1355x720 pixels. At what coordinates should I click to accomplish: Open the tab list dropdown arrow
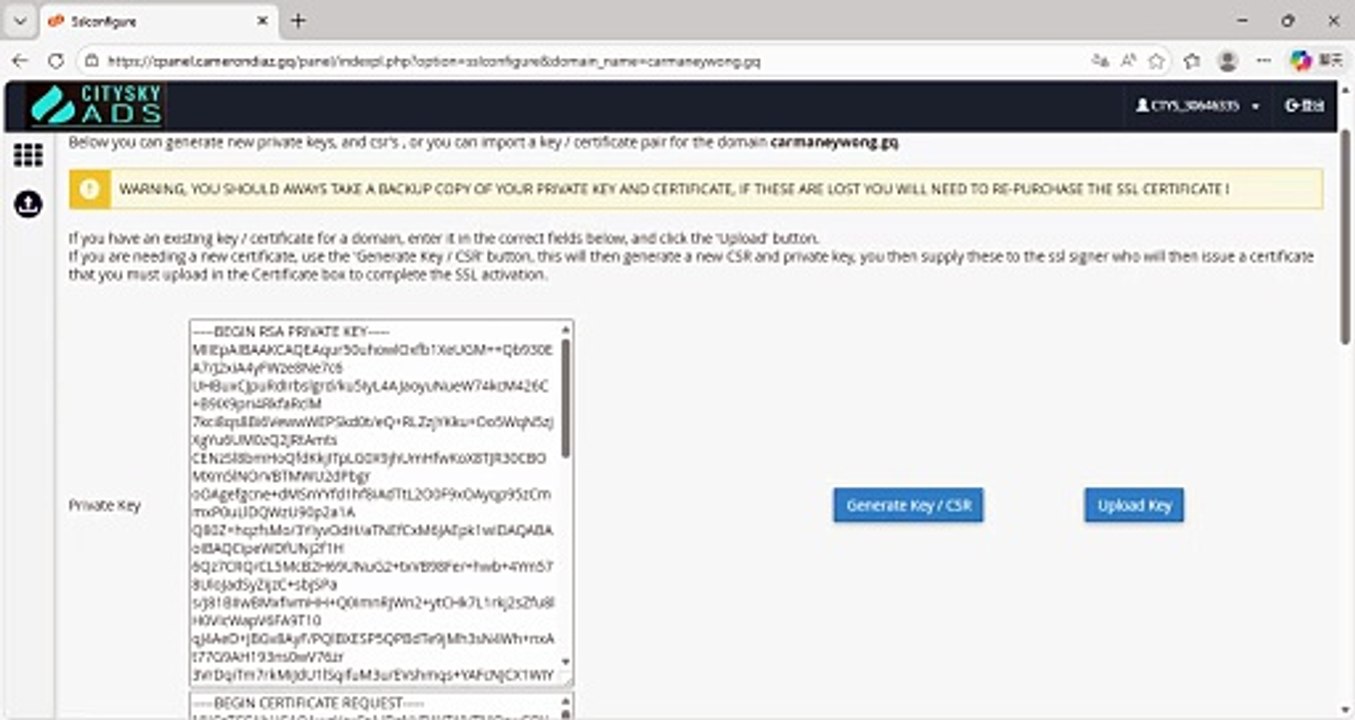point(19,21)
